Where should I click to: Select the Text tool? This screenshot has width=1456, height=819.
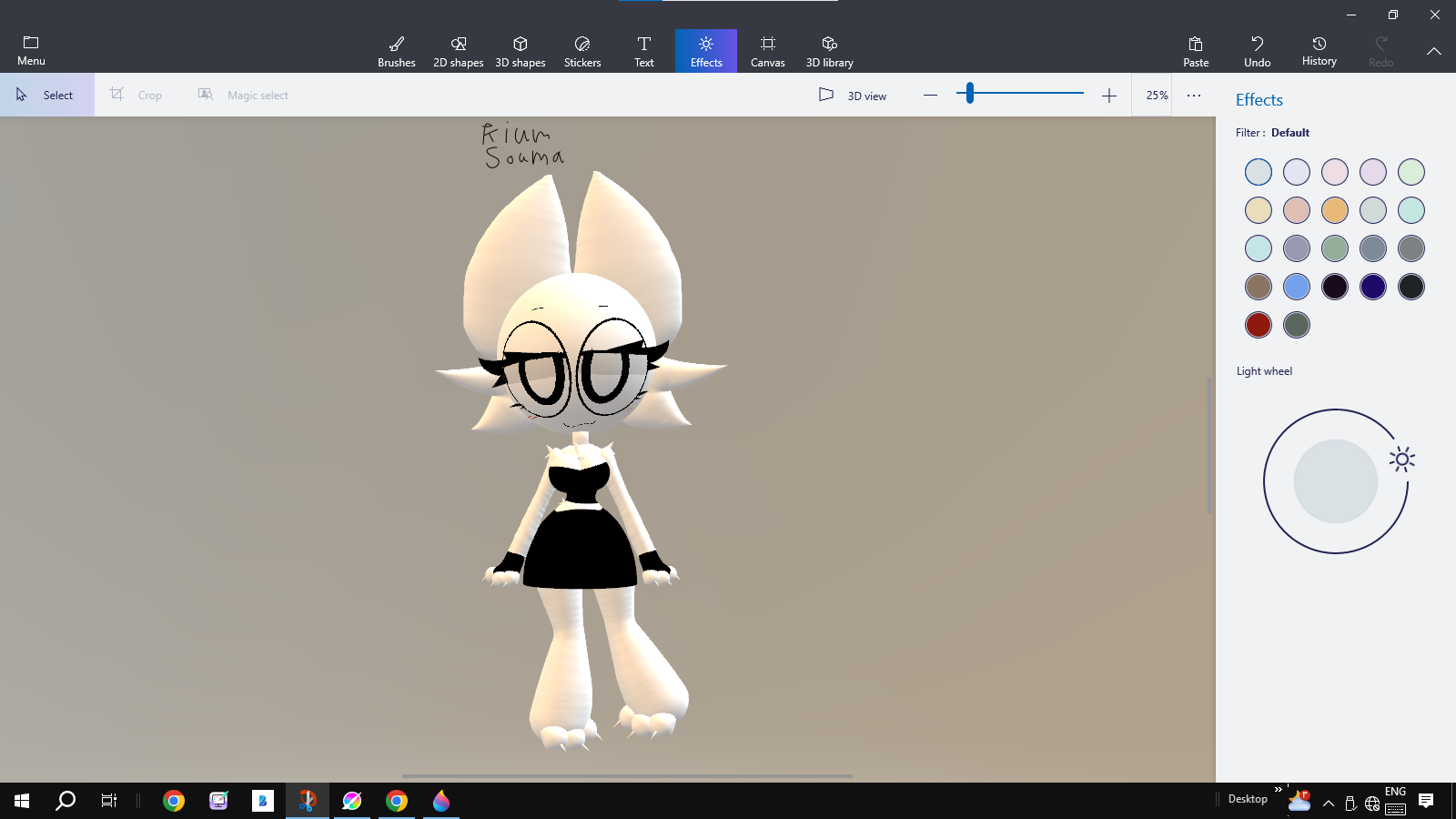(x=643, y=51)
